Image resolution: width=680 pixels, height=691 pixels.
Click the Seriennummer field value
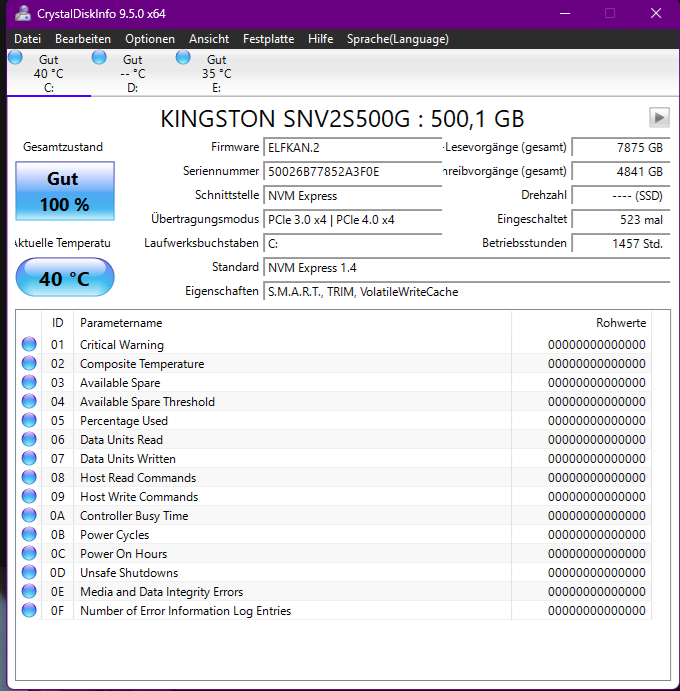tap(353, 171)
